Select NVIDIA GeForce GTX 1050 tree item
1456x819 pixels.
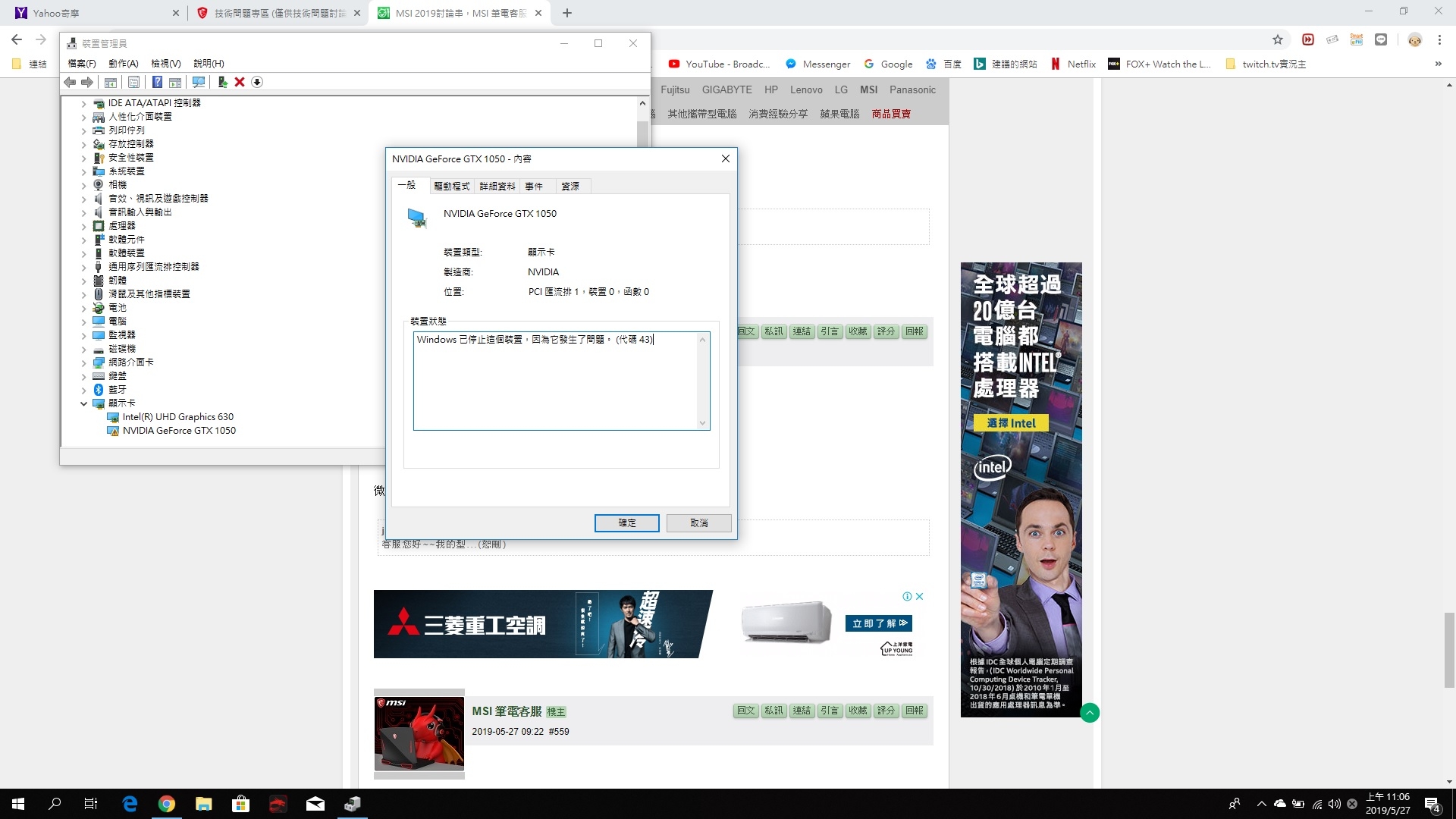point(179,431)
